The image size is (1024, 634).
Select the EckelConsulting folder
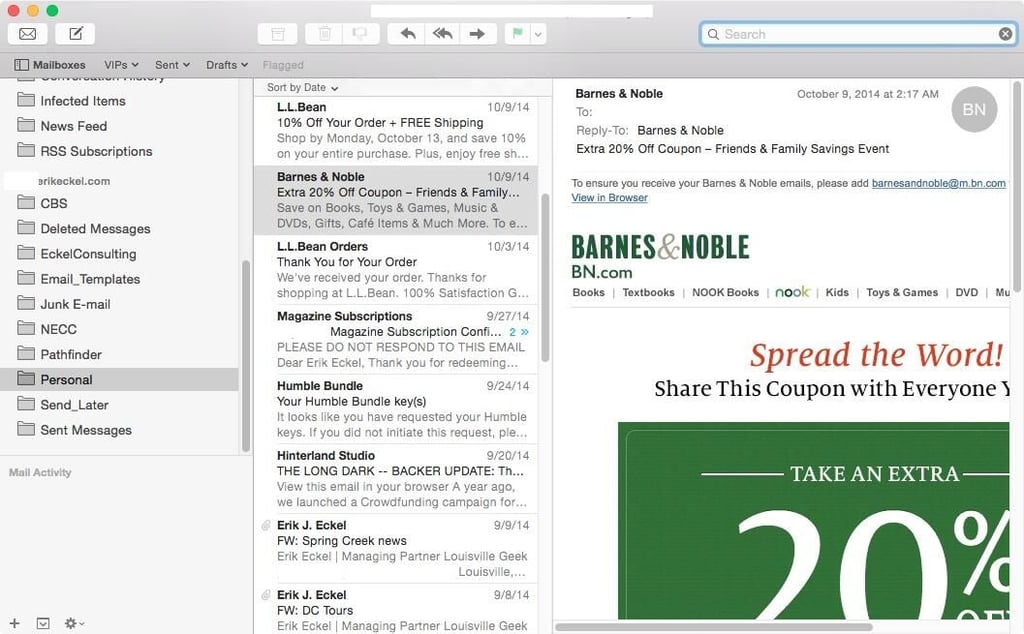[x=119, y=253]
